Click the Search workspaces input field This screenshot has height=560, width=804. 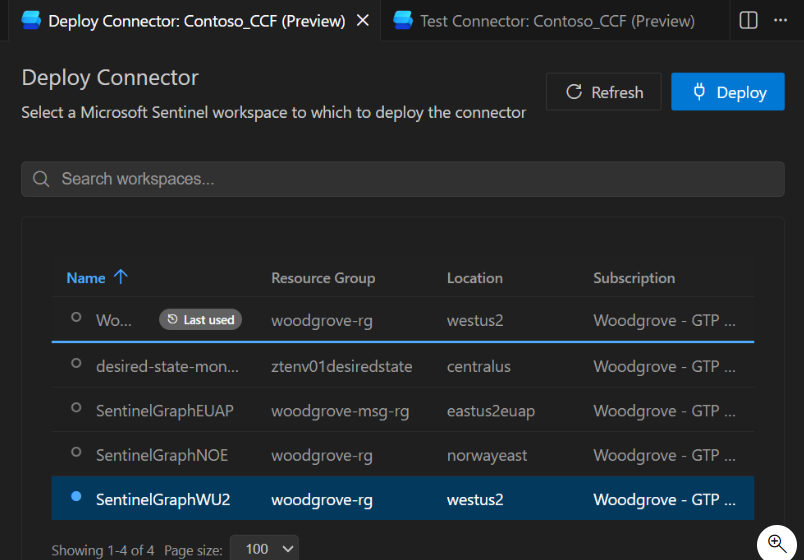400,179
